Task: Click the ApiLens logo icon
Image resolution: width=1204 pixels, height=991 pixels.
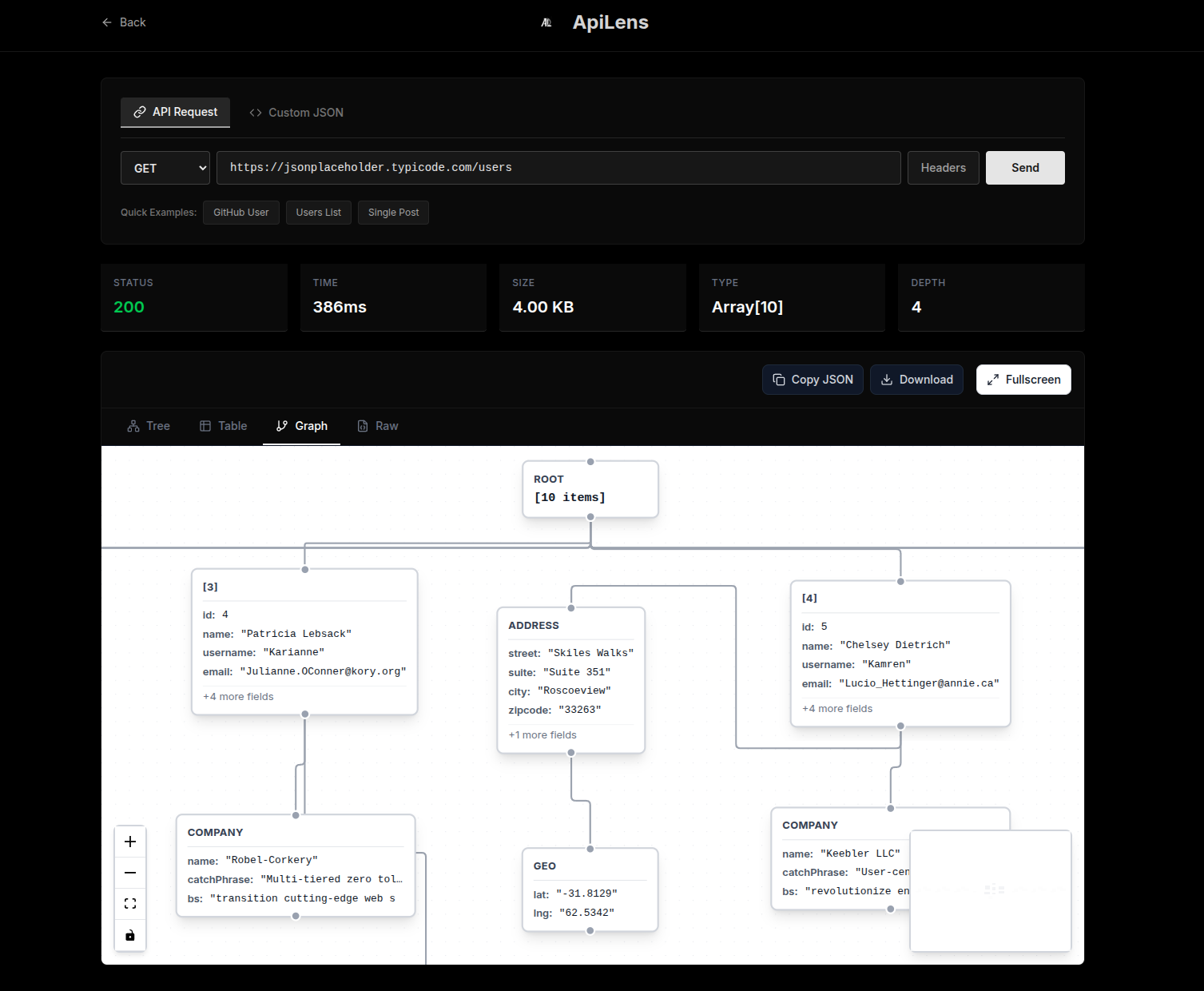Action: click(546, 22)
